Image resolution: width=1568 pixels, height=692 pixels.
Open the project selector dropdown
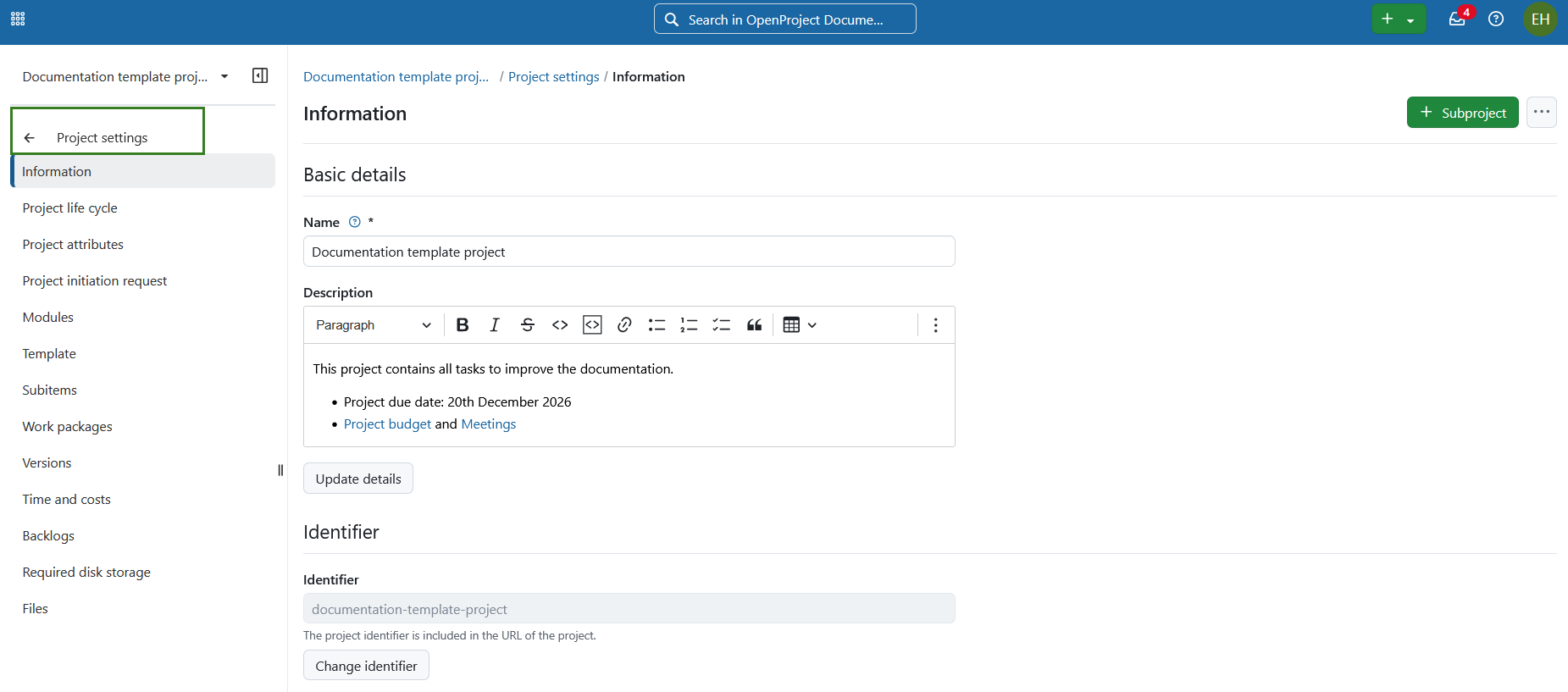click(125, 76)
